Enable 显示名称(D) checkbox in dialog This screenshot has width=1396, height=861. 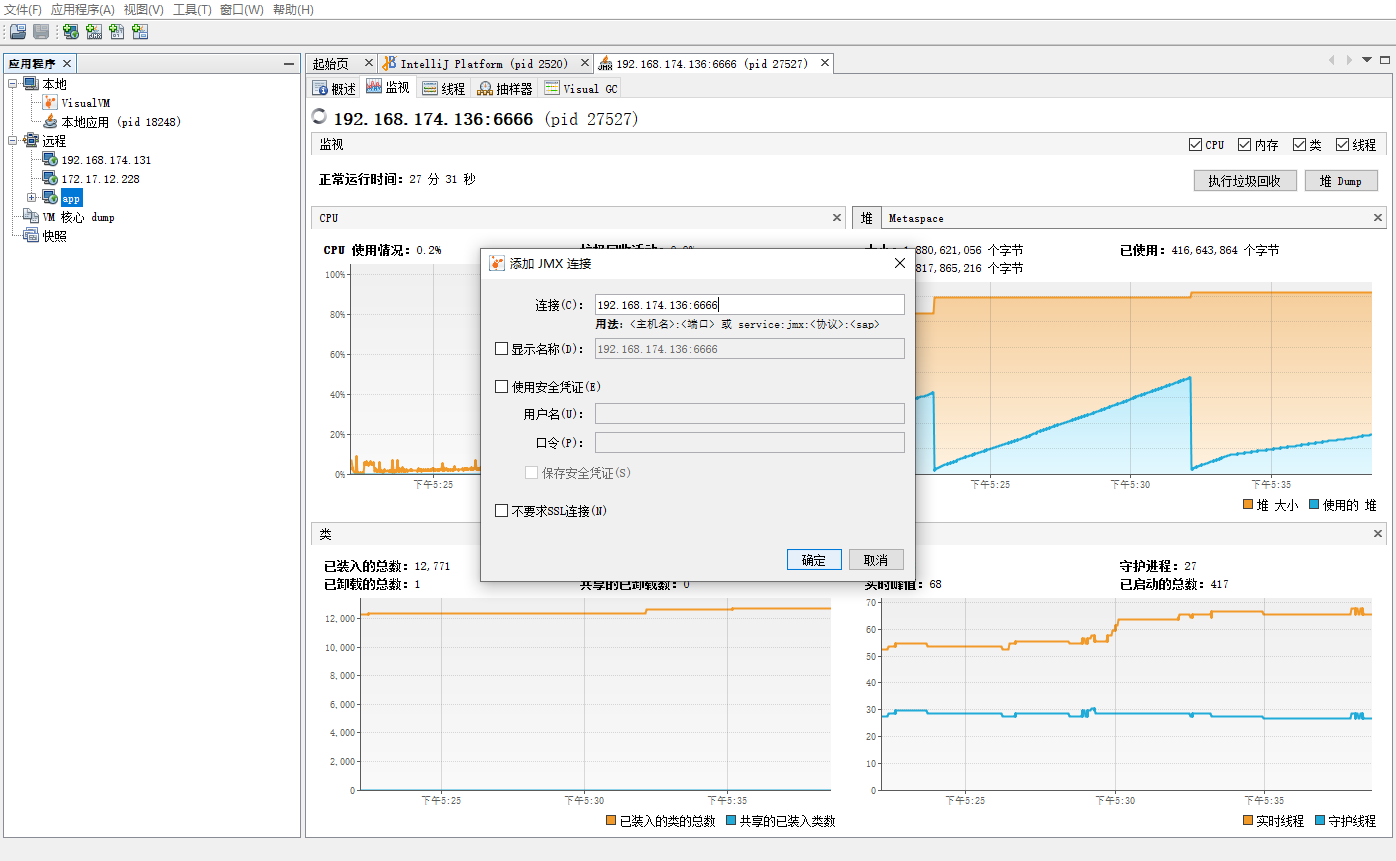(x=502, y=349)
